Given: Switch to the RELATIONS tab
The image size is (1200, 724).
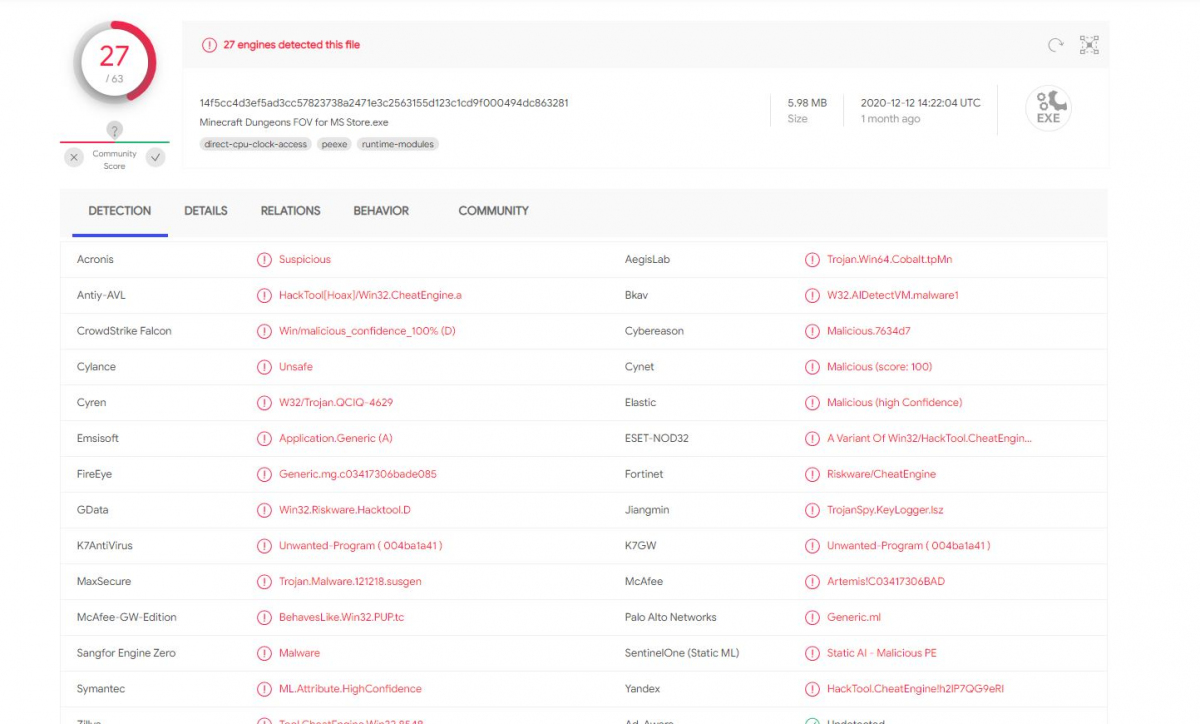Looking at the screenshot, I should point(290,211).
